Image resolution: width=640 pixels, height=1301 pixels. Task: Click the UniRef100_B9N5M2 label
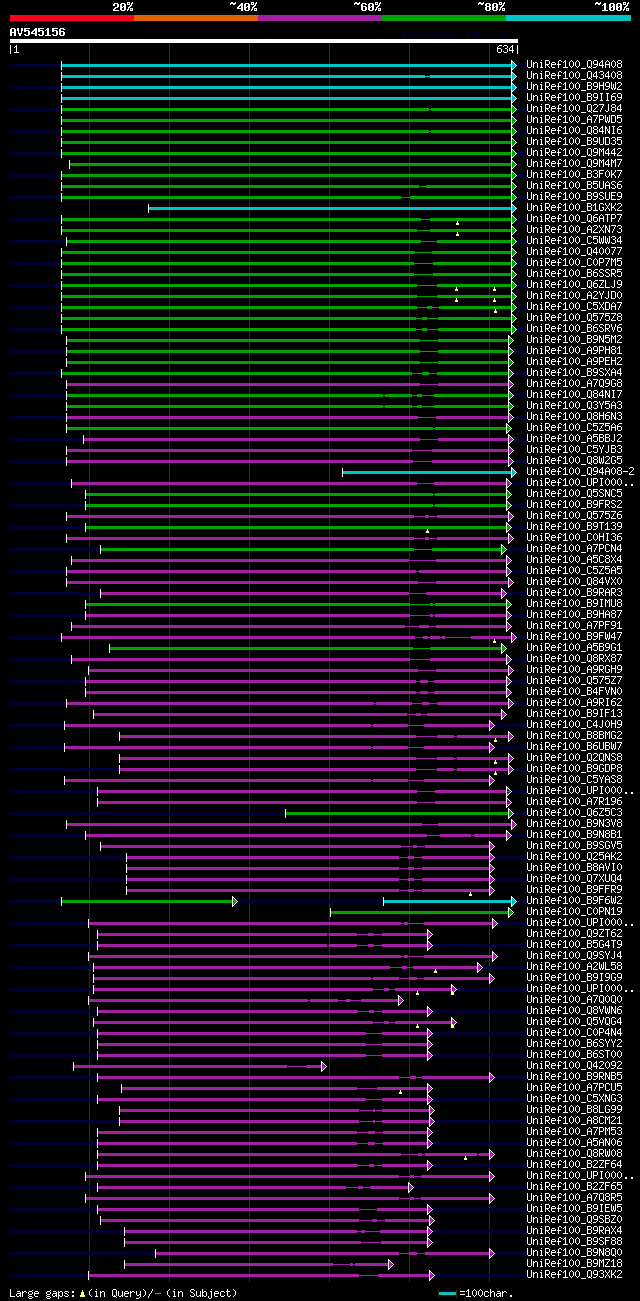[x=574, y=339]
